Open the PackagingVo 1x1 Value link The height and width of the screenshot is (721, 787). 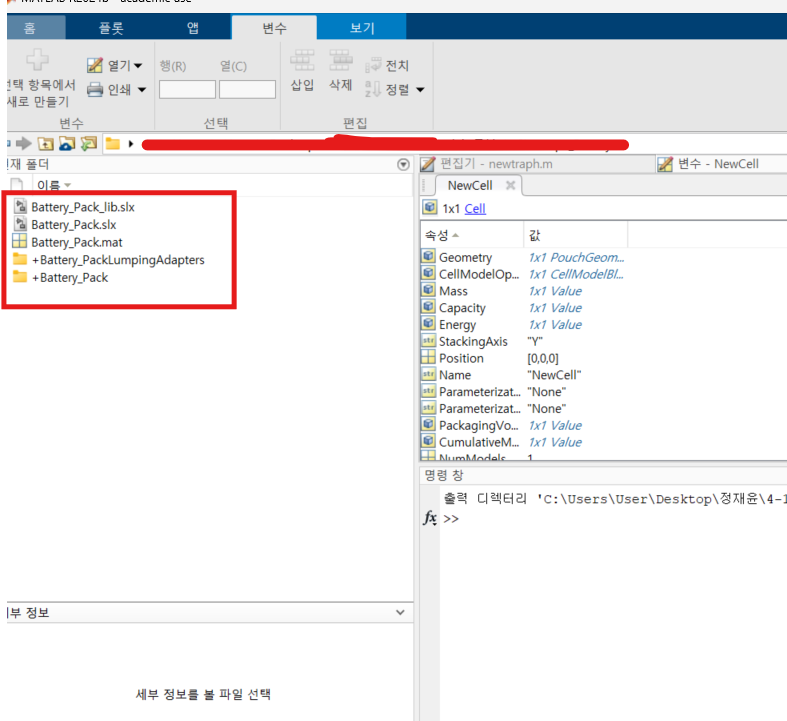(555, 425)
